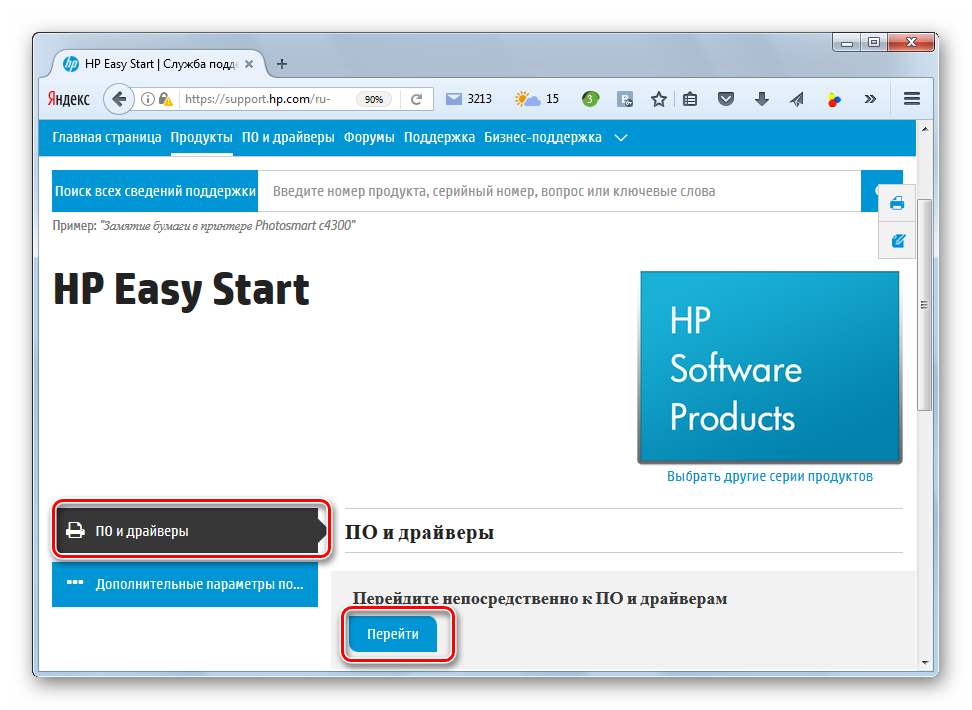Screen dimensions: 972x710
Task: Click the 90% zoom level indicator
Action: 374,99
